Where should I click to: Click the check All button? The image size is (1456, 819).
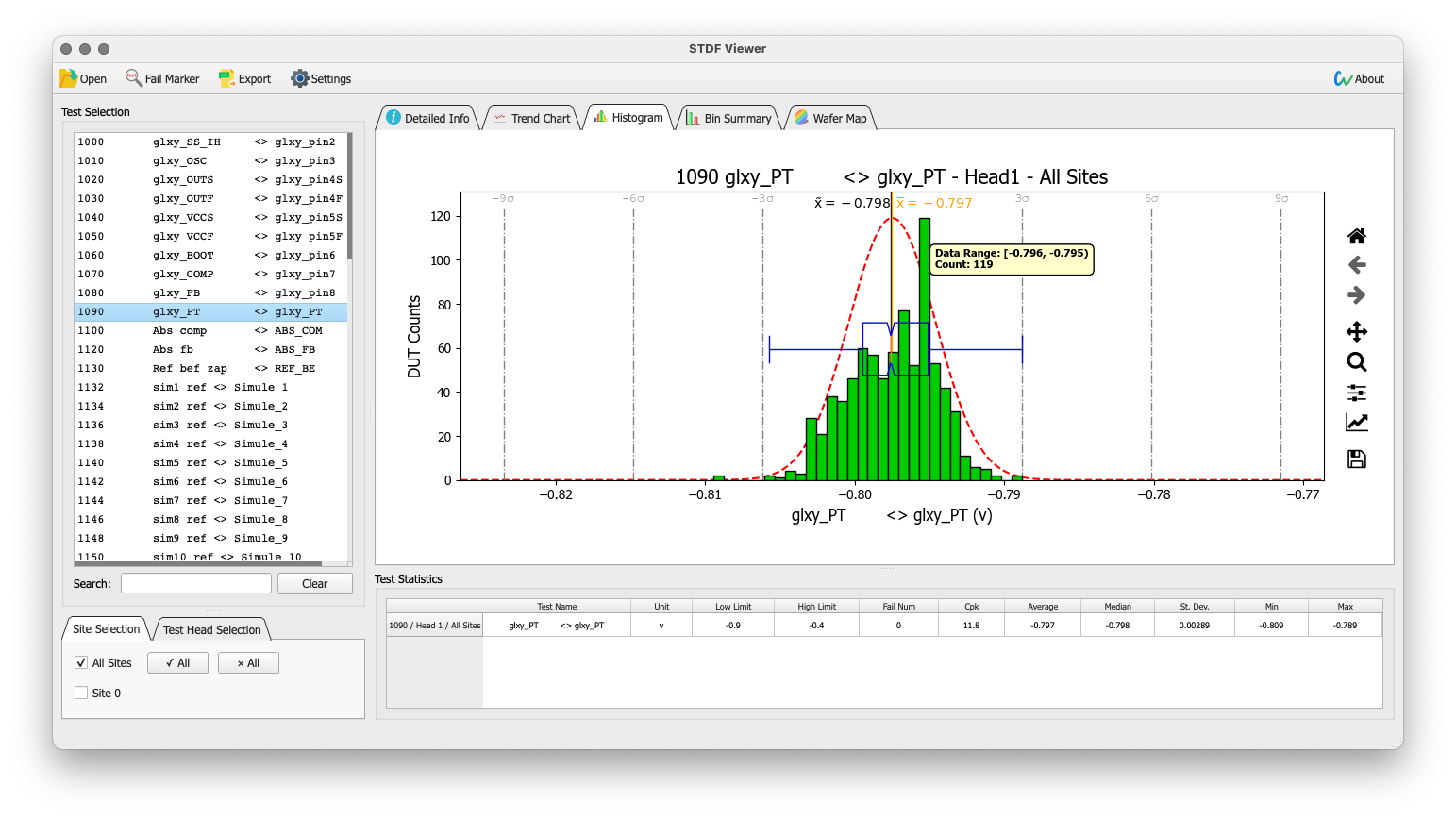click(177, 663)
